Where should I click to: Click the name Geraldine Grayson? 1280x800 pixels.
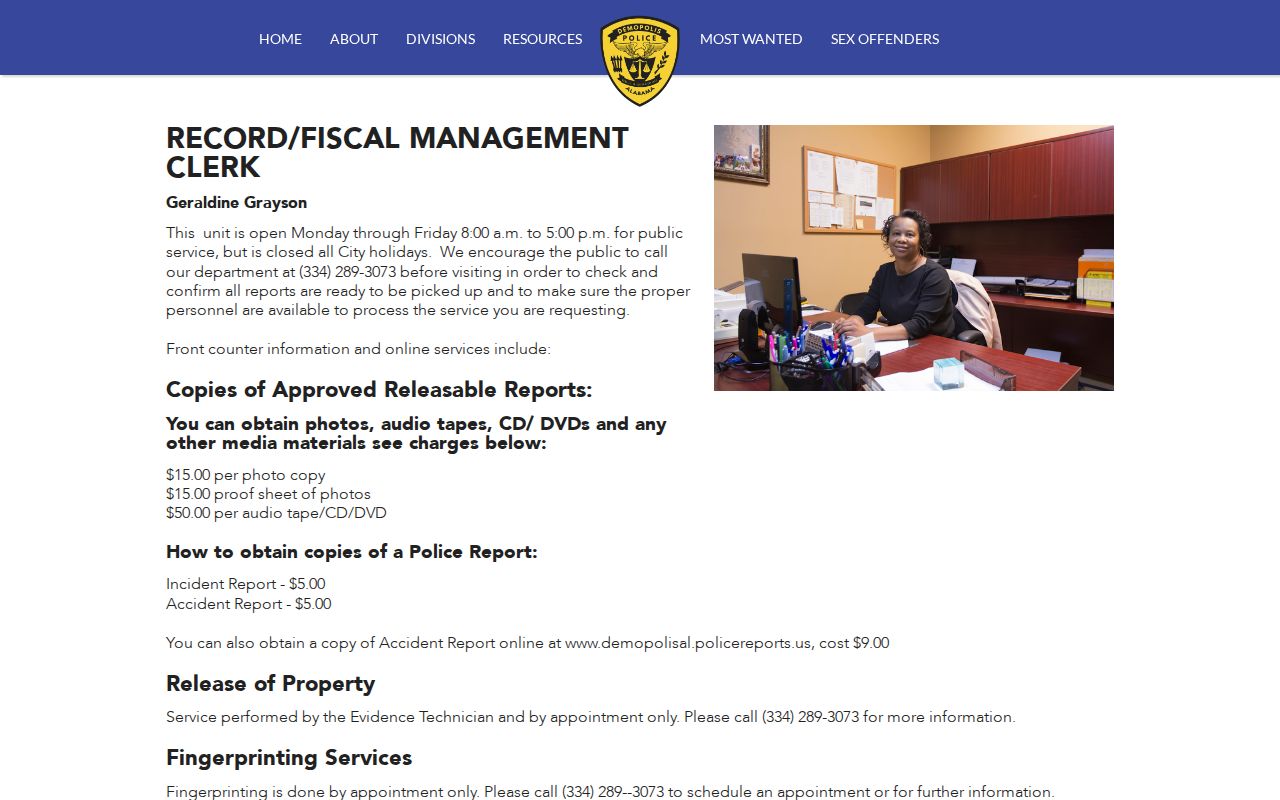click(236, 202)
